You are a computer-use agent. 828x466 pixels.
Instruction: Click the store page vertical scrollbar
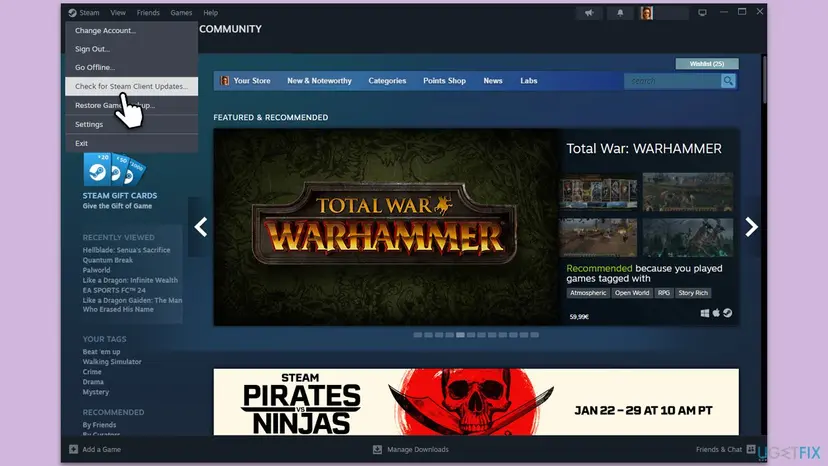(x=764, y=79)
